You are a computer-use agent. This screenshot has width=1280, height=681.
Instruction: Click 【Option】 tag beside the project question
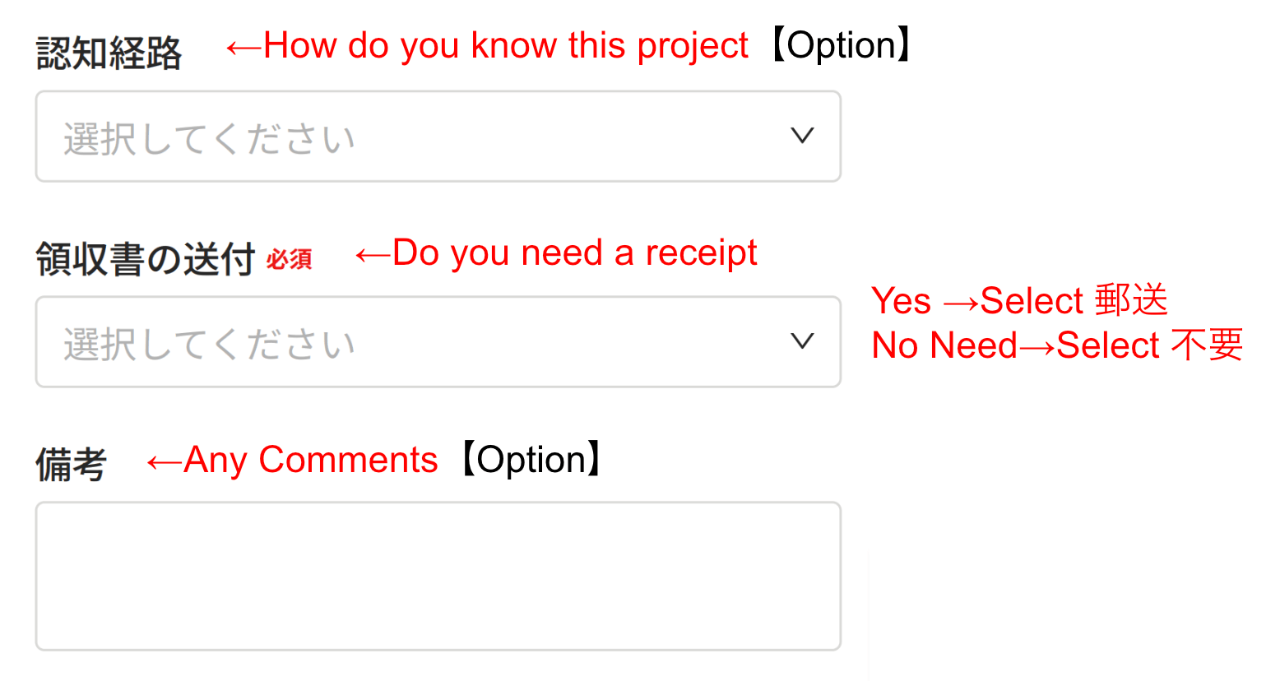point(840,46)
